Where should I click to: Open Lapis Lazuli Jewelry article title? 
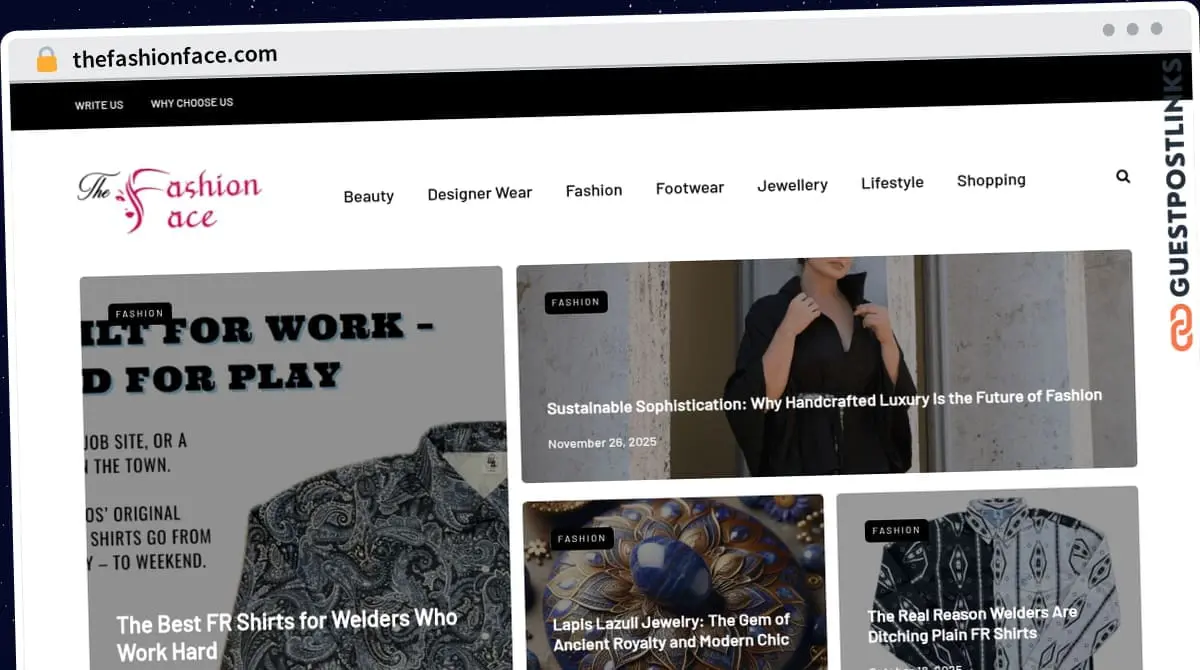point(671,632)
